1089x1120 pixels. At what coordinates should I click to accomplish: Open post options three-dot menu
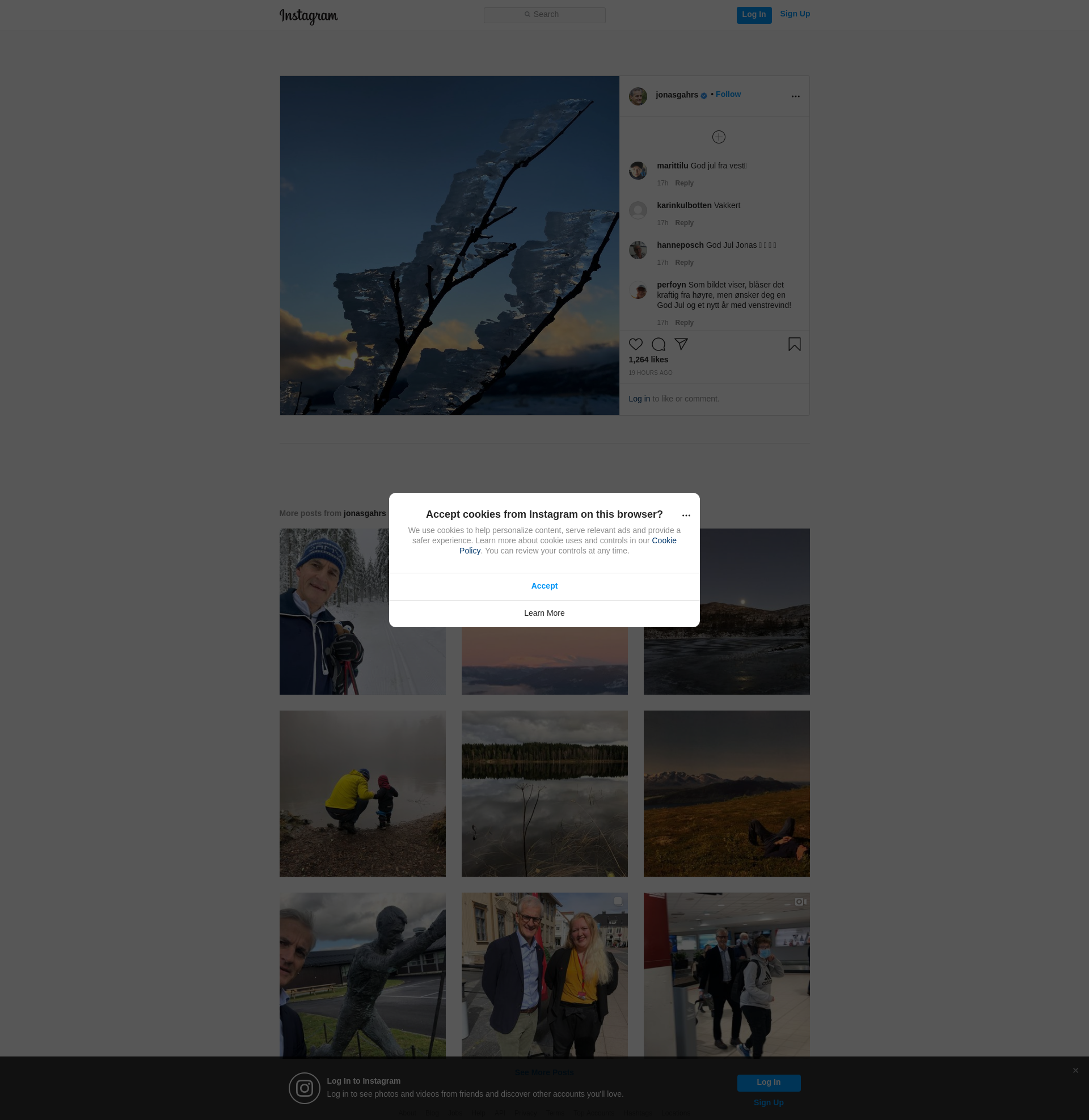(795, 96)
